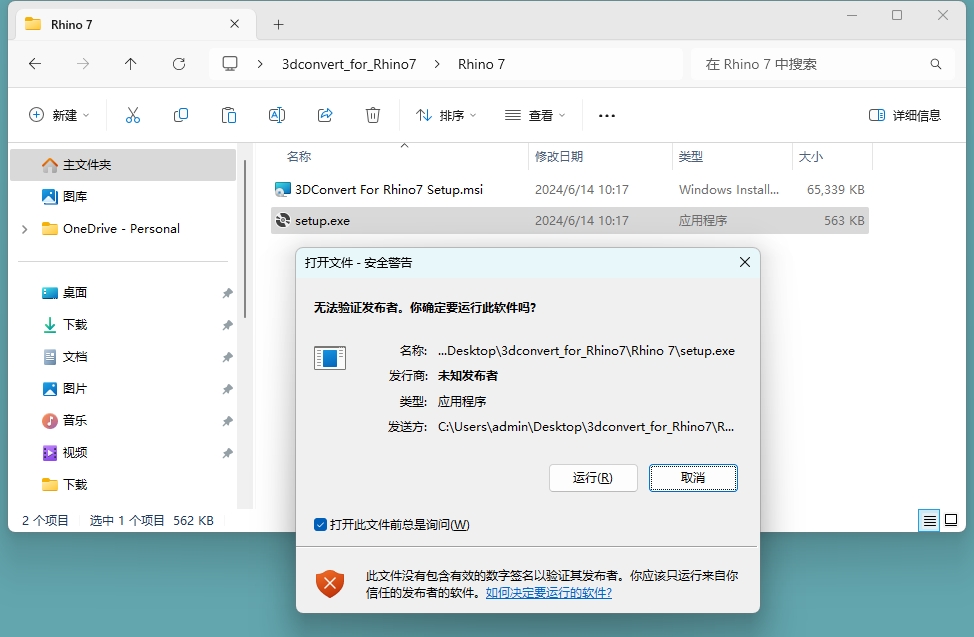The width and height of the screenshot is (974, 637).
Task: Click the Share icon in toolbar
Action: pyautogui.click(x=325, y=115)
